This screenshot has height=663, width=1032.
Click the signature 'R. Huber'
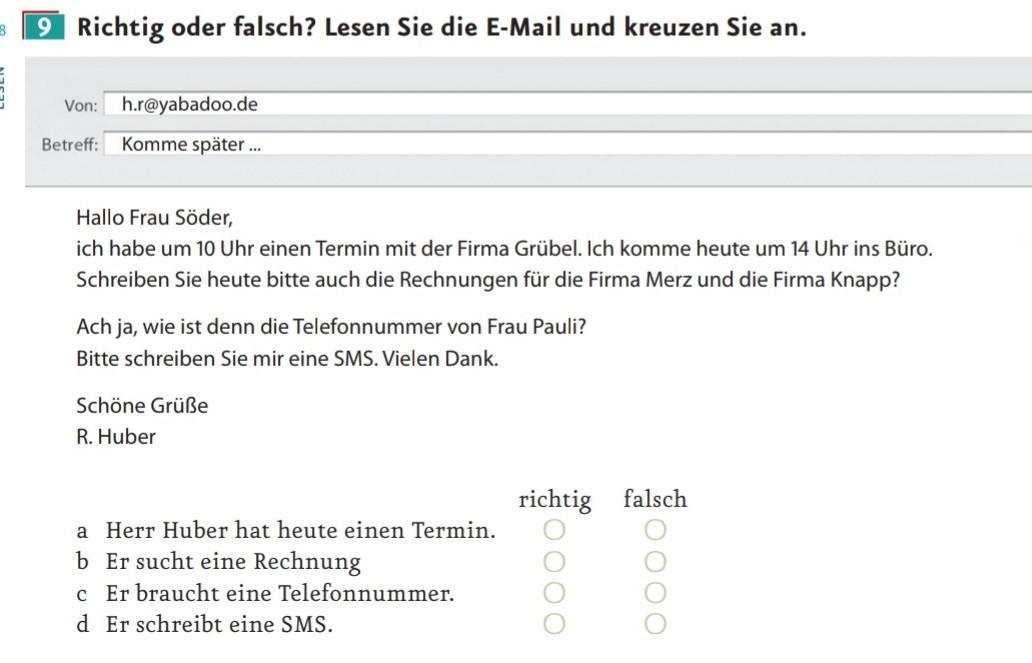(x=116, y=437)
